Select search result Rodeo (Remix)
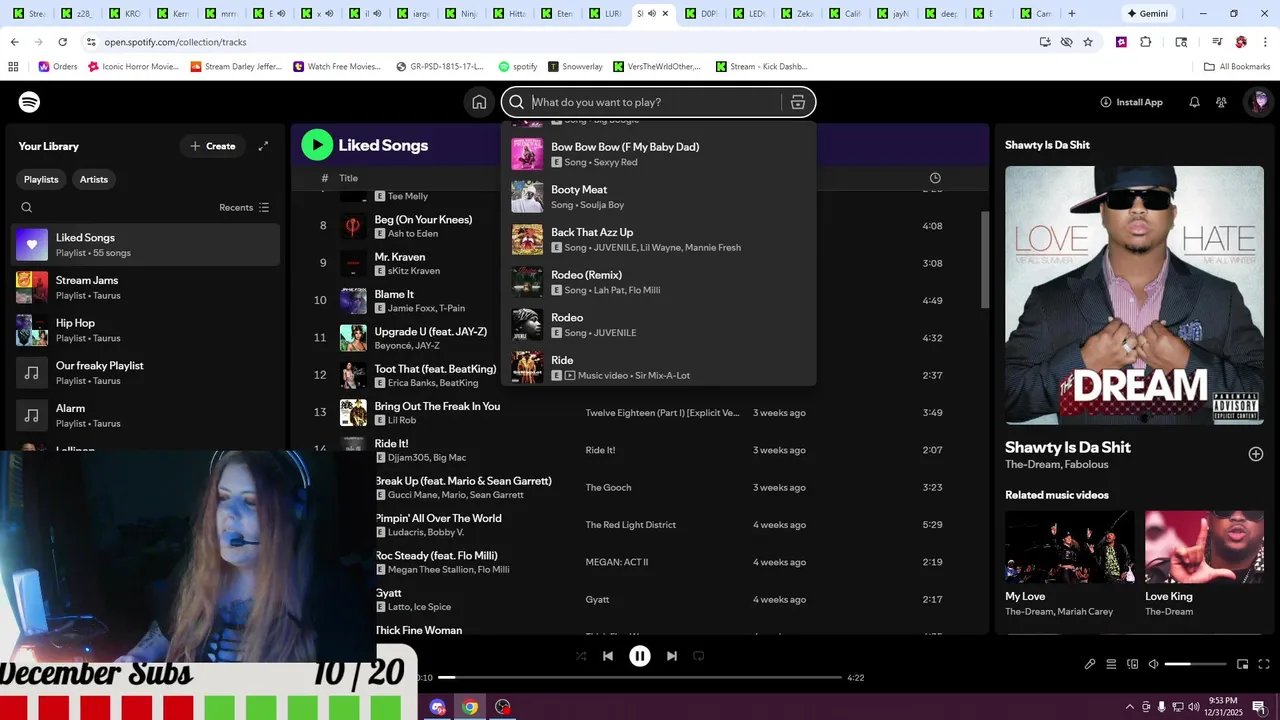 point(658,282)
